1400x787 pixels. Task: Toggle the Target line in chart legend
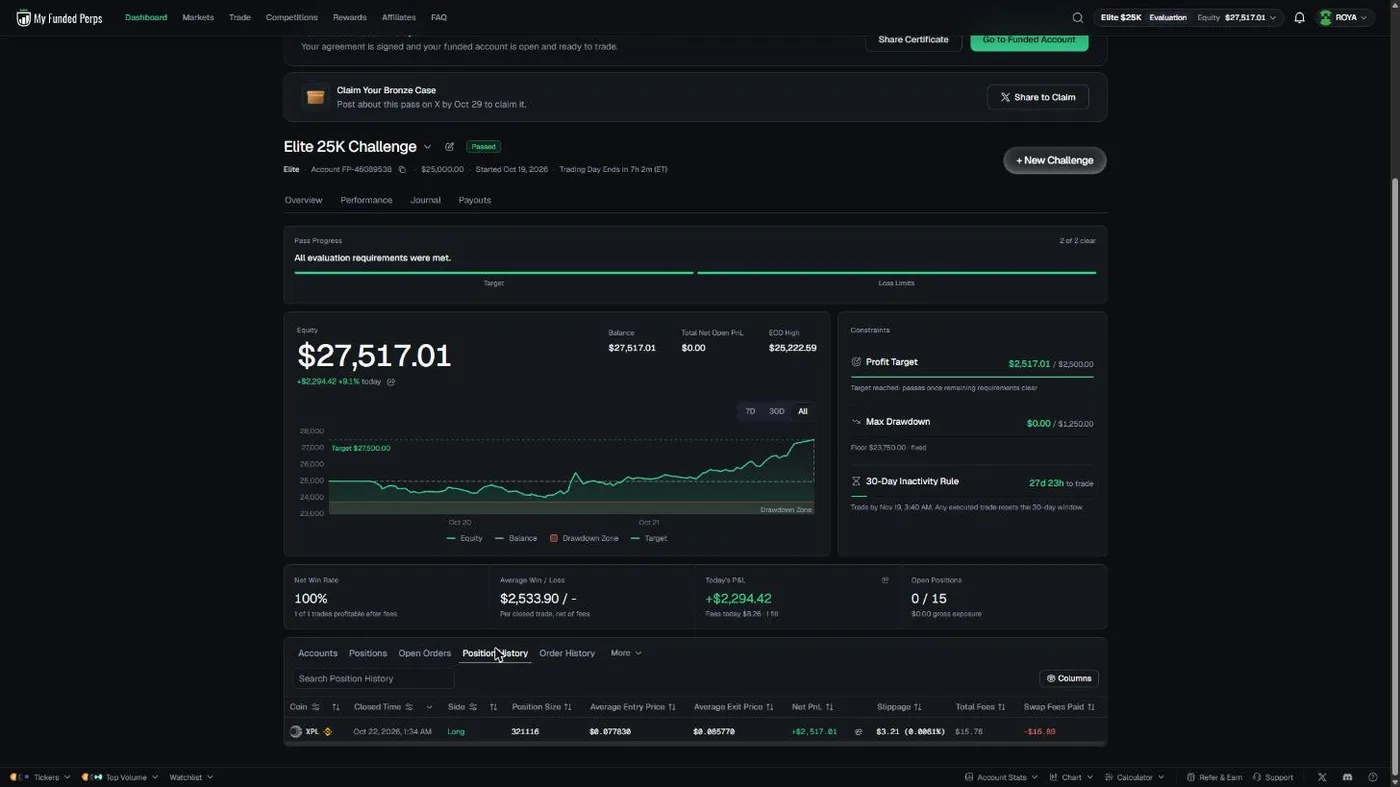click(x=649, y=539)
